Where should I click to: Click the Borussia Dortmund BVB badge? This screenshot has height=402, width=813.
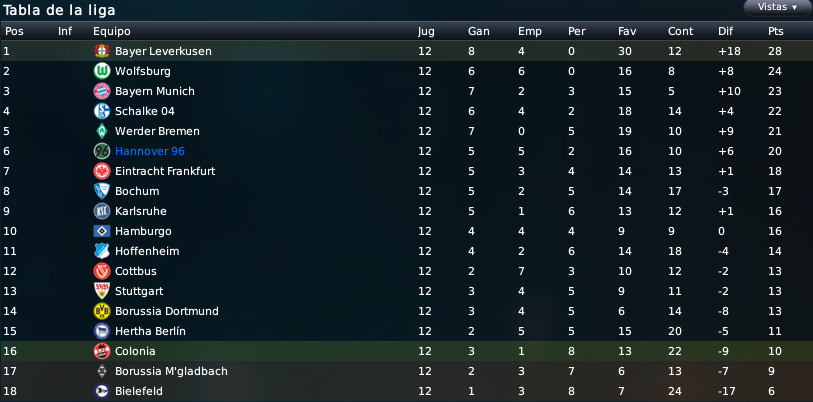click(102, 311)
